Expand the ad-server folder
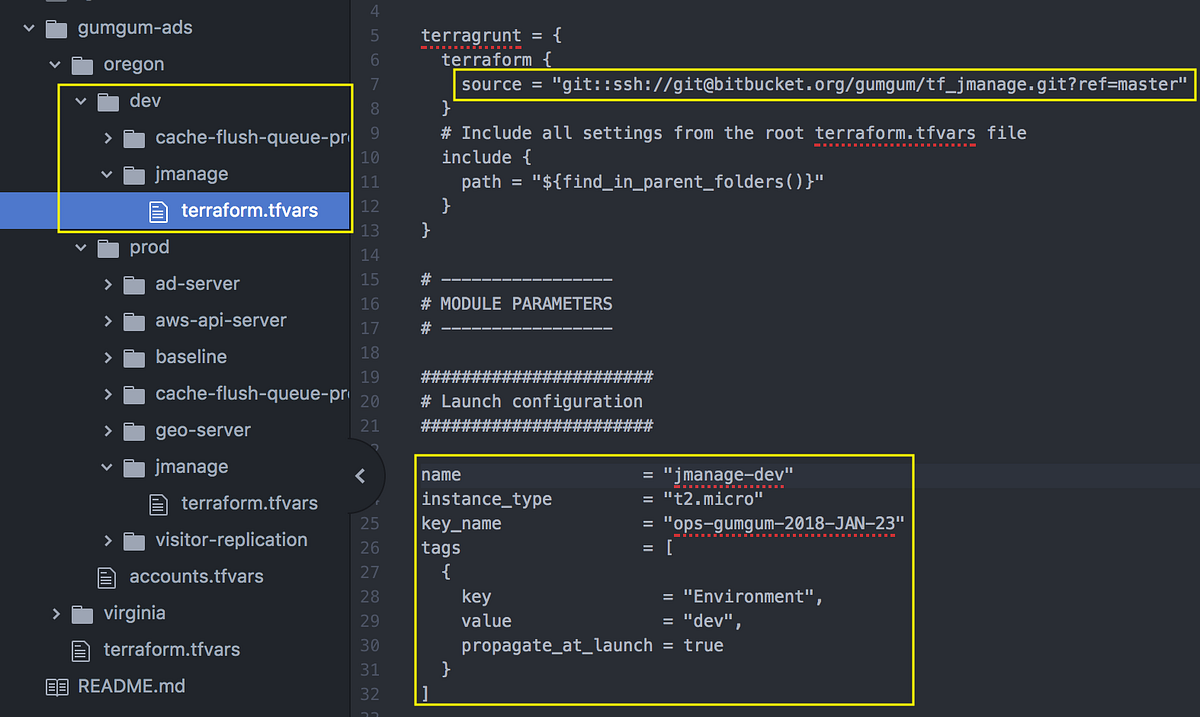The image size is (1200, 717). (x=108, y=283)
